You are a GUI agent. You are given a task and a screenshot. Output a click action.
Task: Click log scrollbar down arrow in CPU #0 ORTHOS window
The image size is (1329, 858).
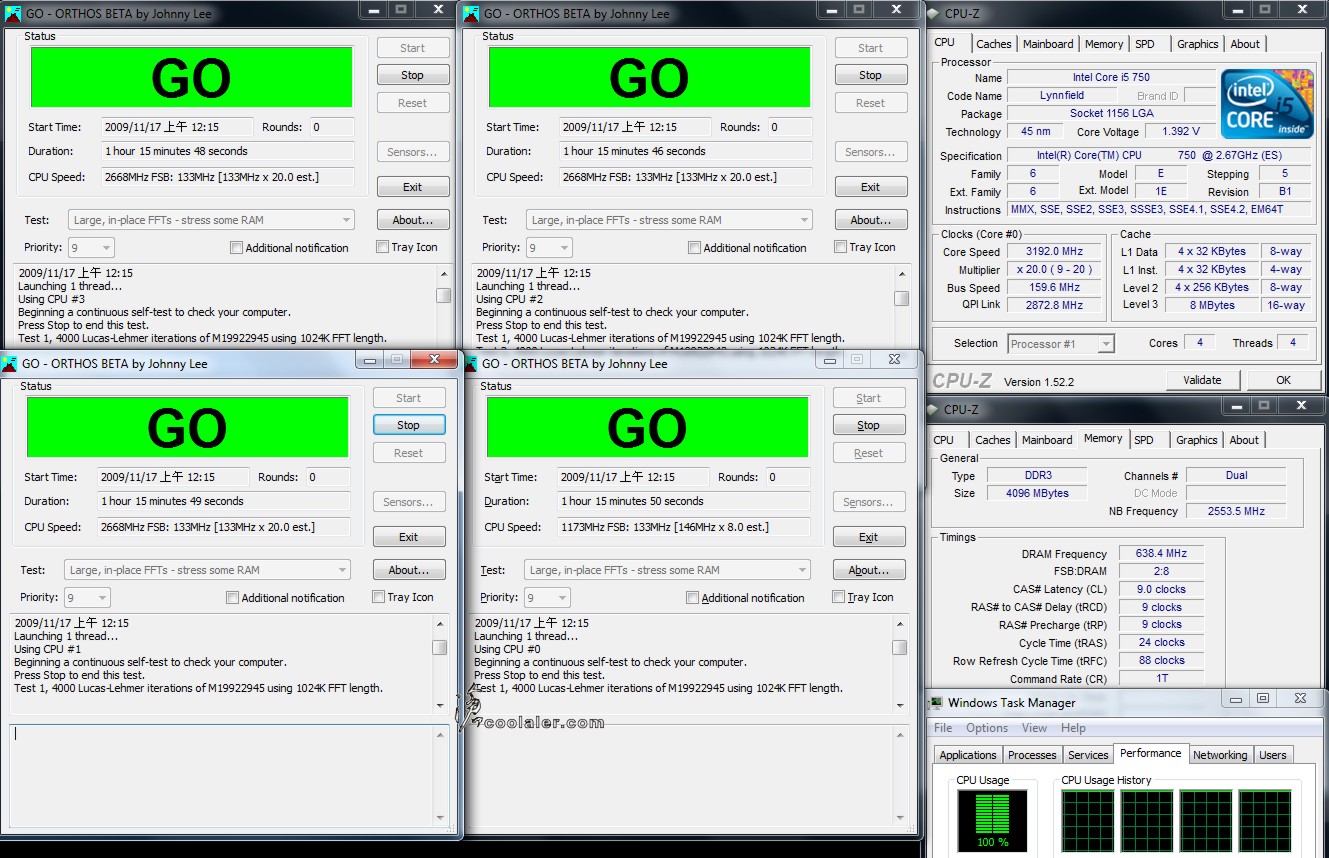(x=899, y=706)
